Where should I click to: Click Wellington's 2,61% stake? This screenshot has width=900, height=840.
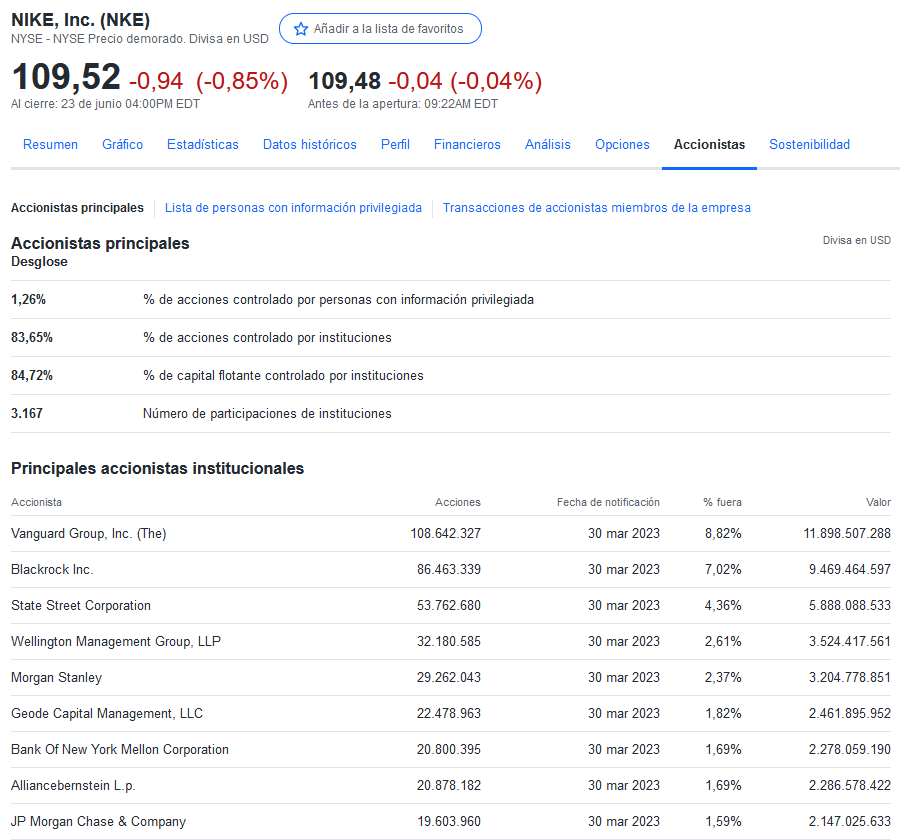723,642
